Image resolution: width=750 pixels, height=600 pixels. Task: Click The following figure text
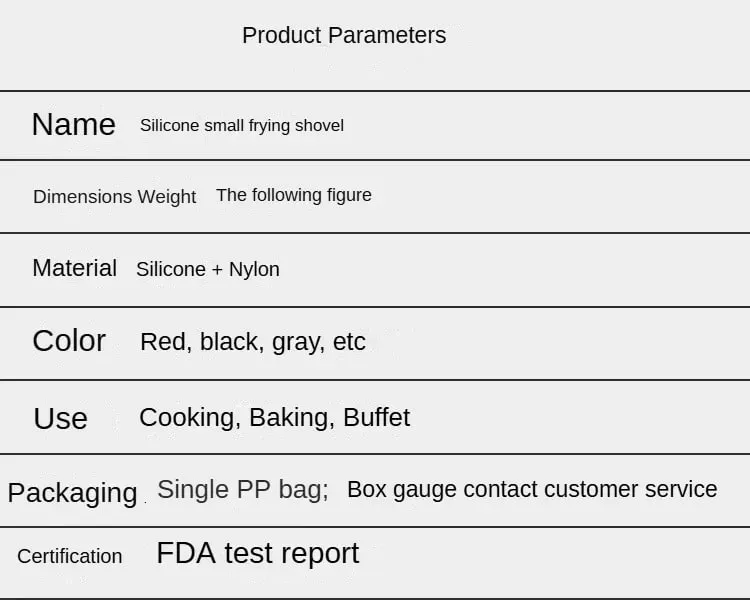point(294,195)
